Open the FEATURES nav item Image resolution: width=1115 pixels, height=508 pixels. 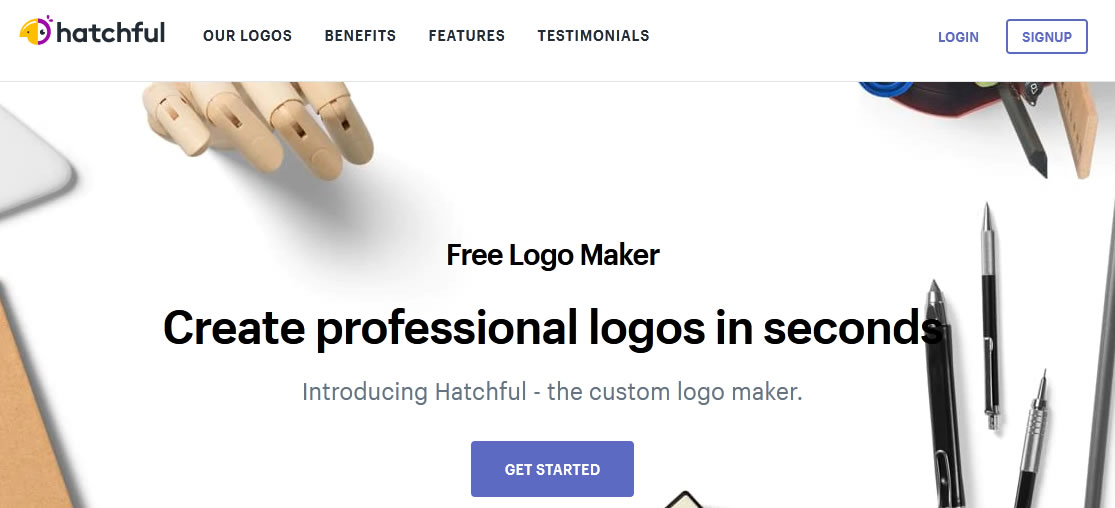pos(466,36)
